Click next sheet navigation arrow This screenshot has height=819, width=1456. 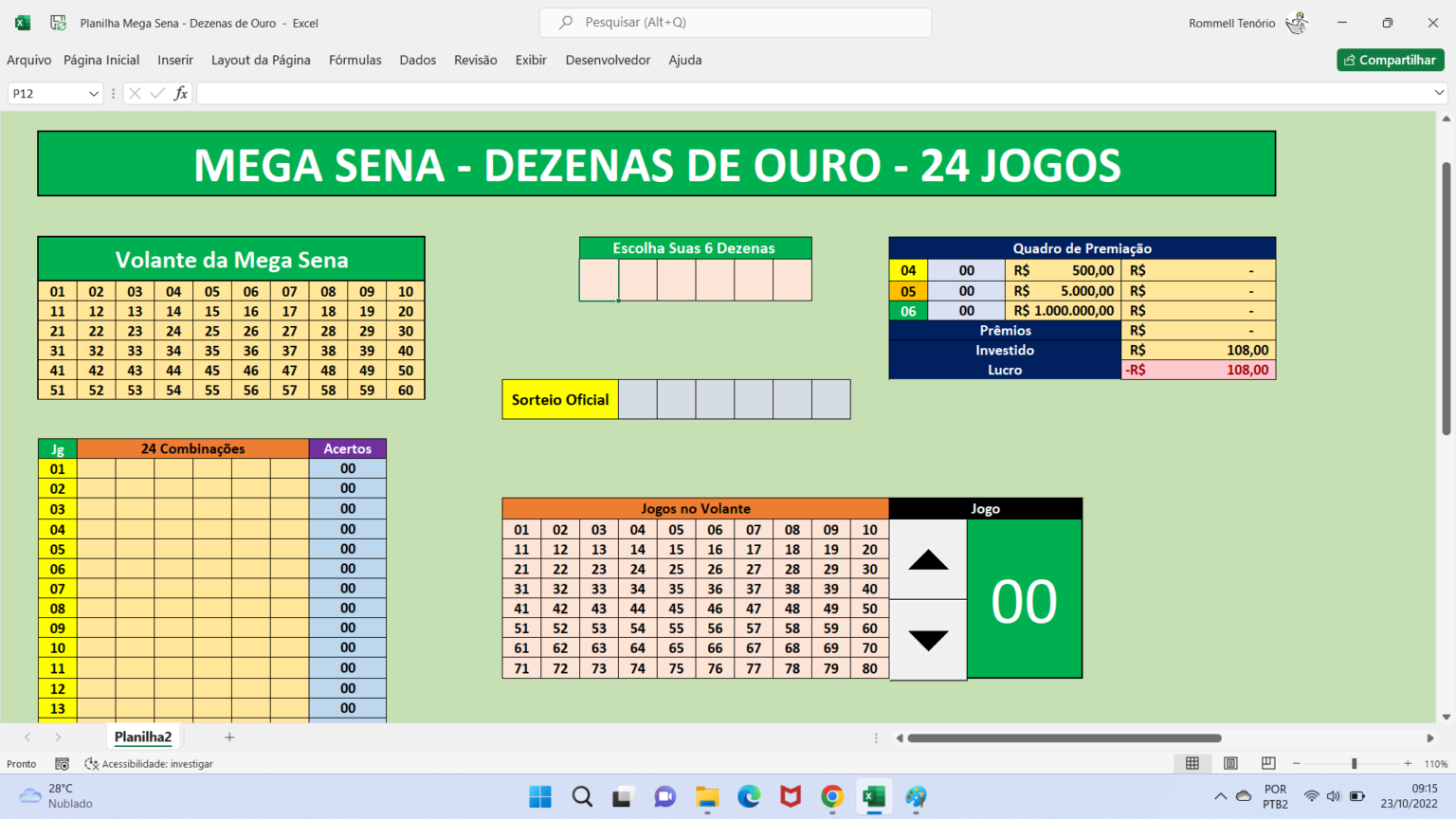tap(58, 737)
